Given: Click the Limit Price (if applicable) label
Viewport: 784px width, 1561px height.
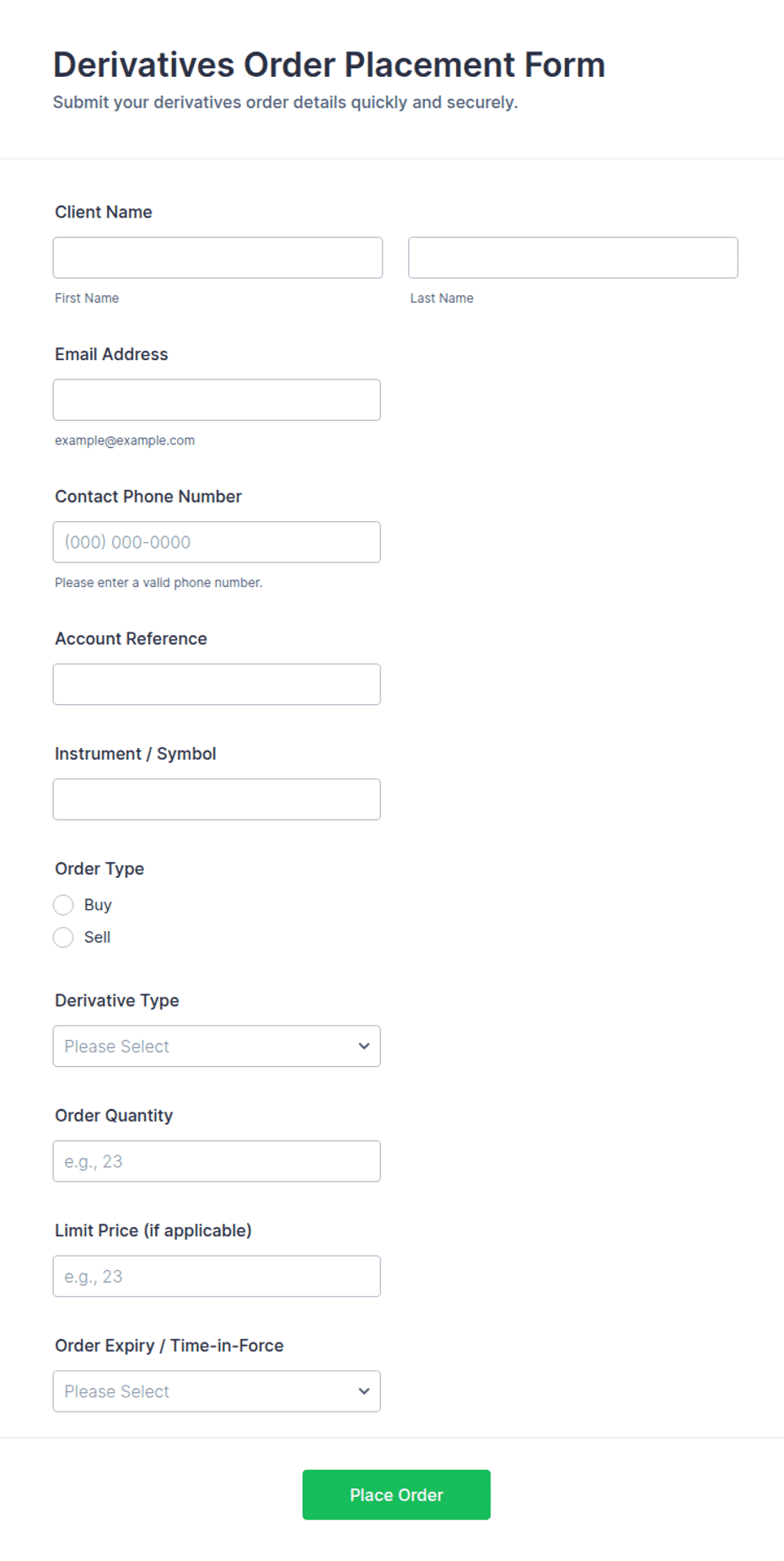Looking at the screenshot, I should pyautogui.click(x=153, y=1230).
